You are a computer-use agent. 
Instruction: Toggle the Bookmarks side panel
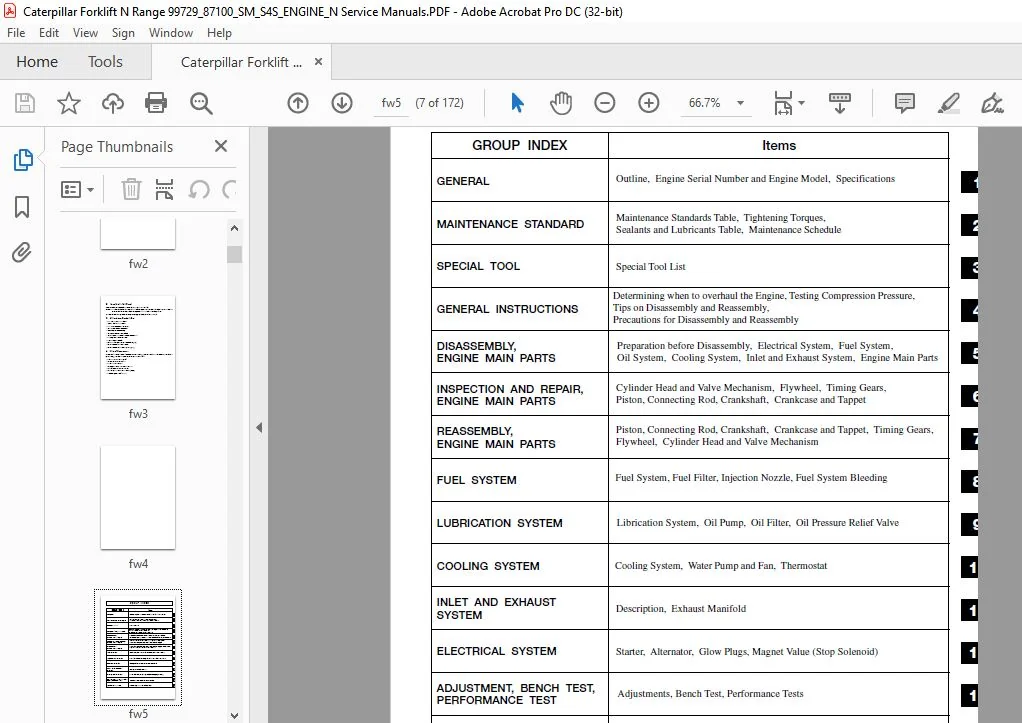[x=22, y=207]
